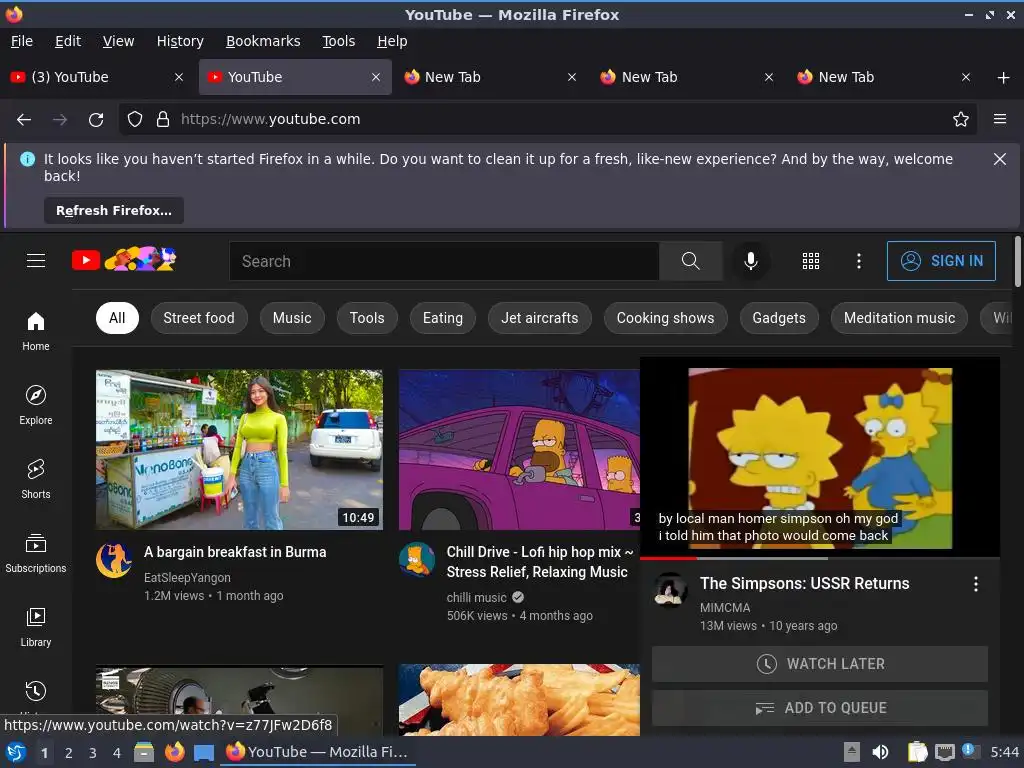Open the Bookmarks menu
This screenshot has height=768, width=1024.
click(263, 41)
